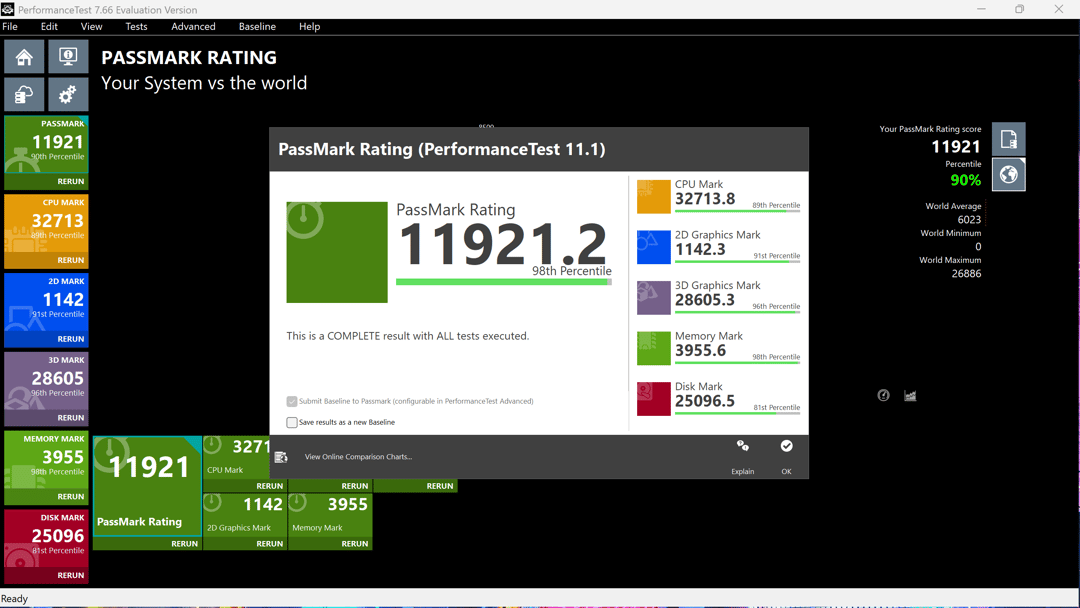Click the blue 2D Graphics Mark icon
The image size is (1080, 608).
tap(654, 247)
